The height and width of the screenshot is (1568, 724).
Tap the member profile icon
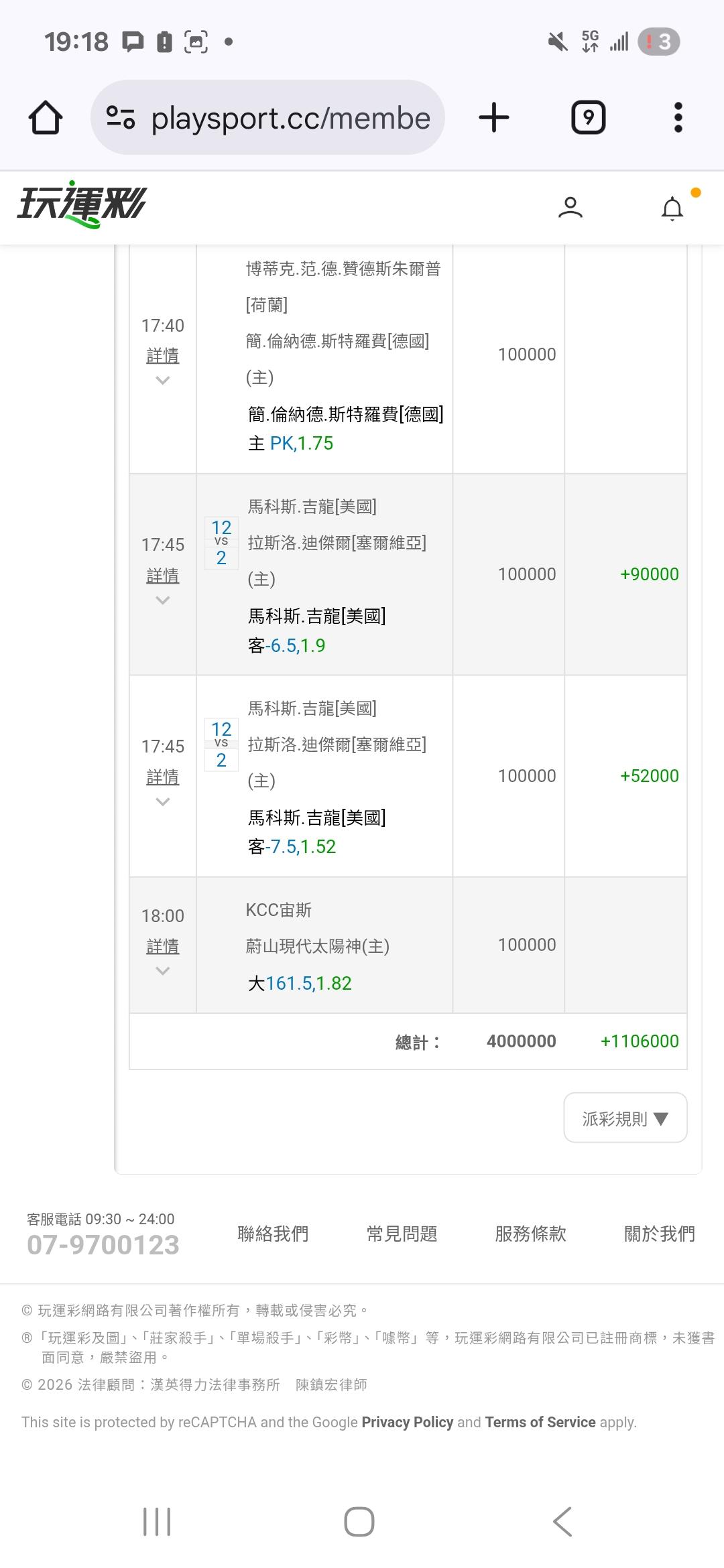pyautogui.click(x=570, y=208)
